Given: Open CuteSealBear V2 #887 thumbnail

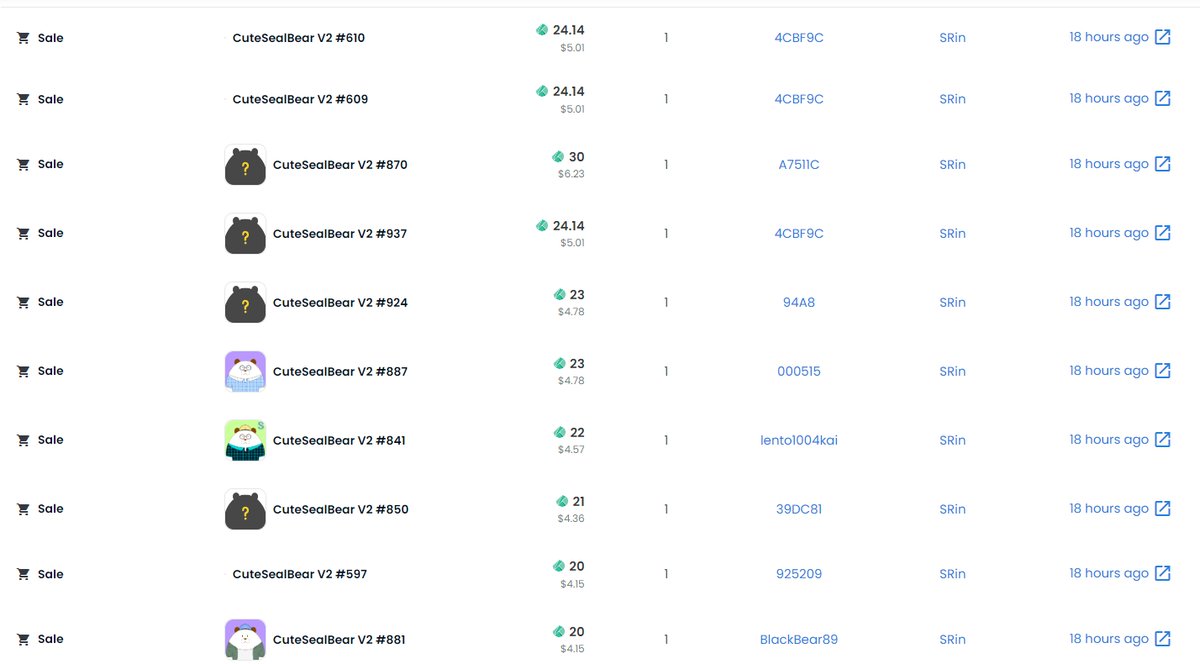Looking at the screenshot, I should [x=245, y=371].
